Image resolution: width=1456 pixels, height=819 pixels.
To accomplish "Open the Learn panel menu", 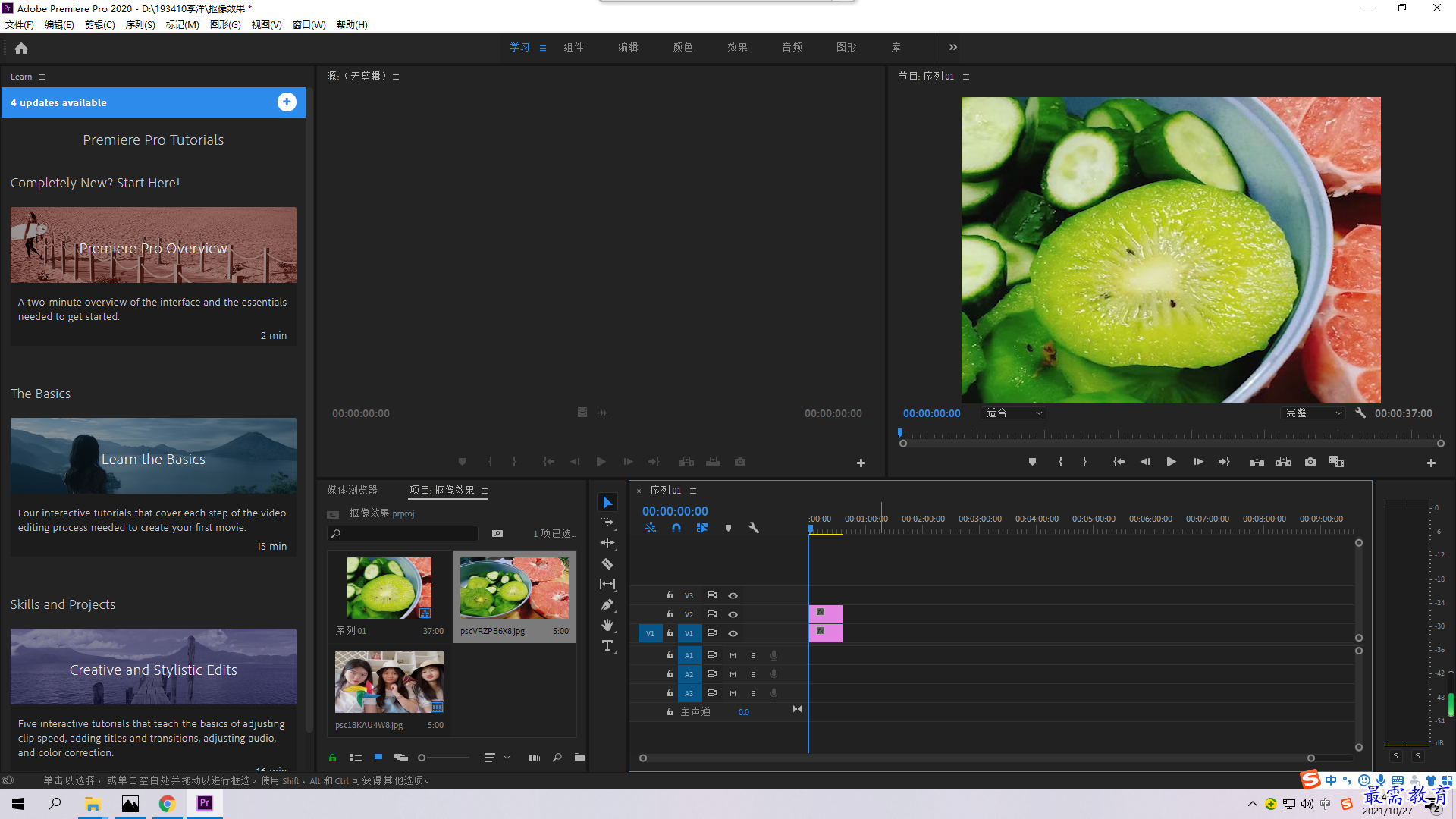I will pyautogui.click(x=42, y=77).
